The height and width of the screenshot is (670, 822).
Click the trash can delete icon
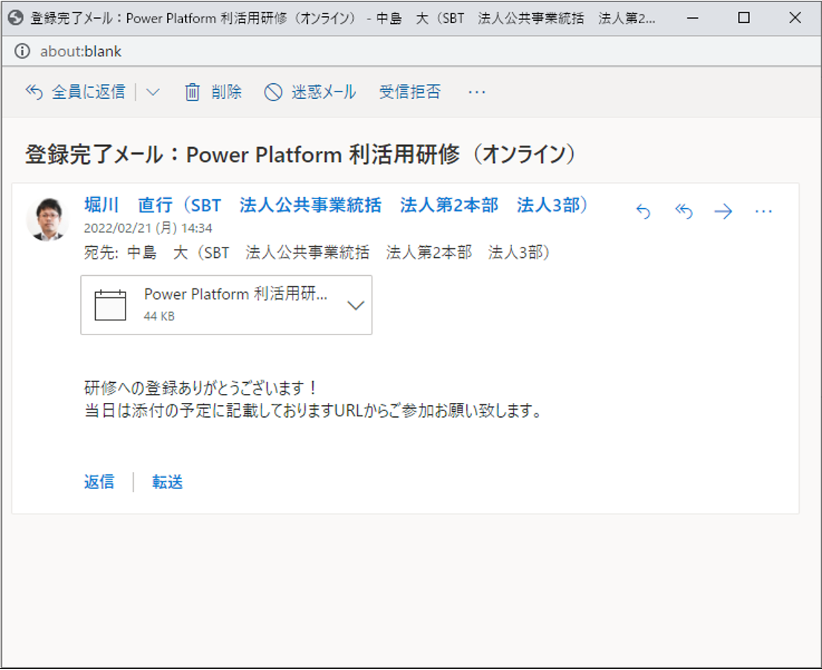click(x=192, y=92)
